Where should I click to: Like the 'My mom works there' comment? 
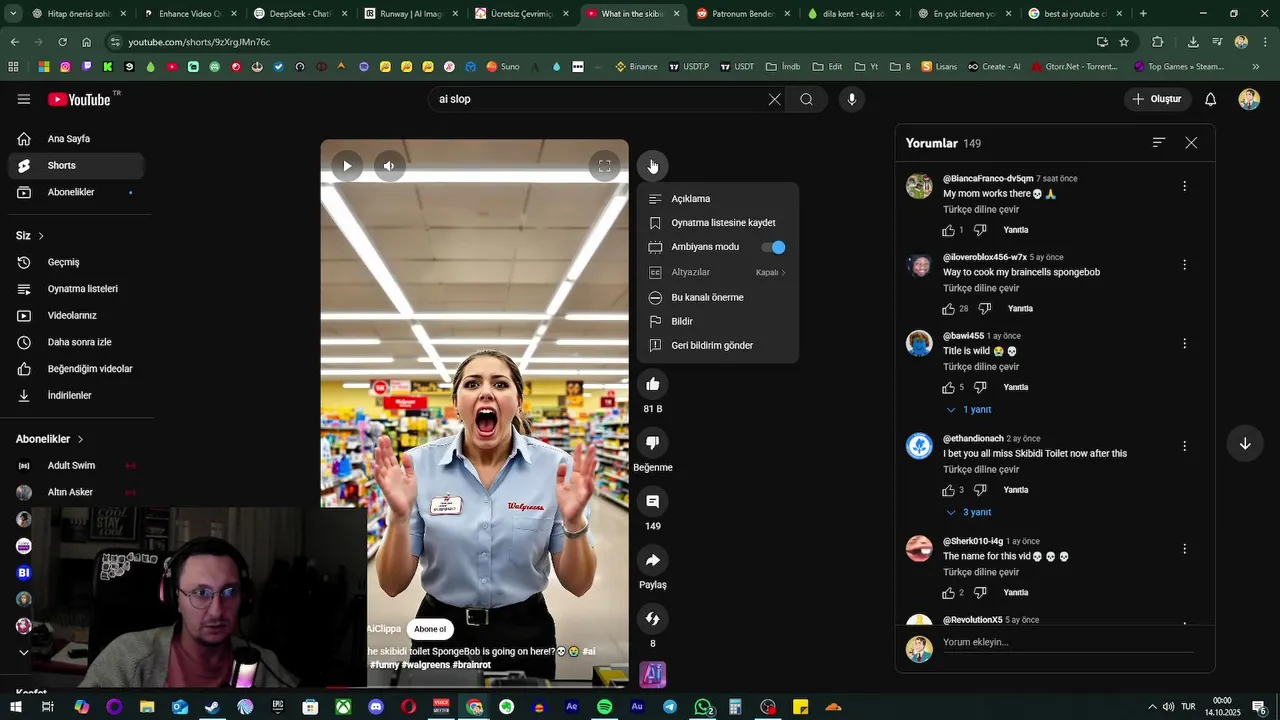[x=948, y=230]
